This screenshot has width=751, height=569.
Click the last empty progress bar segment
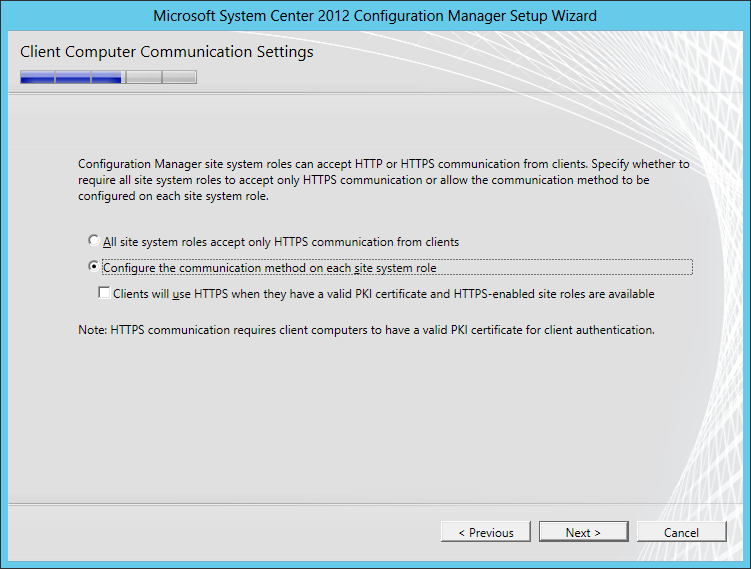(x=179, y=77)
